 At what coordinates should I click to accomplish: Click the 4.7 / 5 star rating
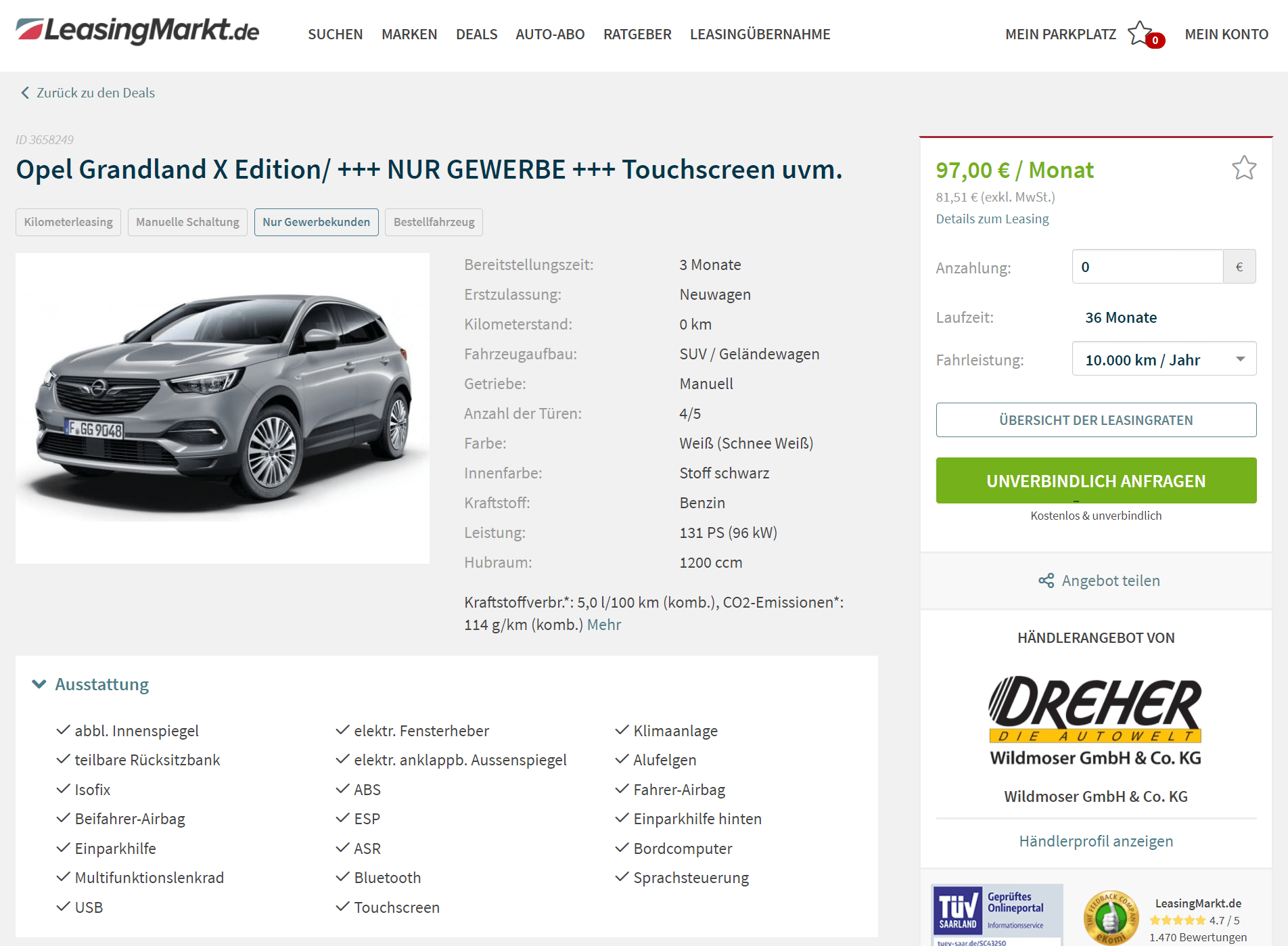[x=1195, y=920]
